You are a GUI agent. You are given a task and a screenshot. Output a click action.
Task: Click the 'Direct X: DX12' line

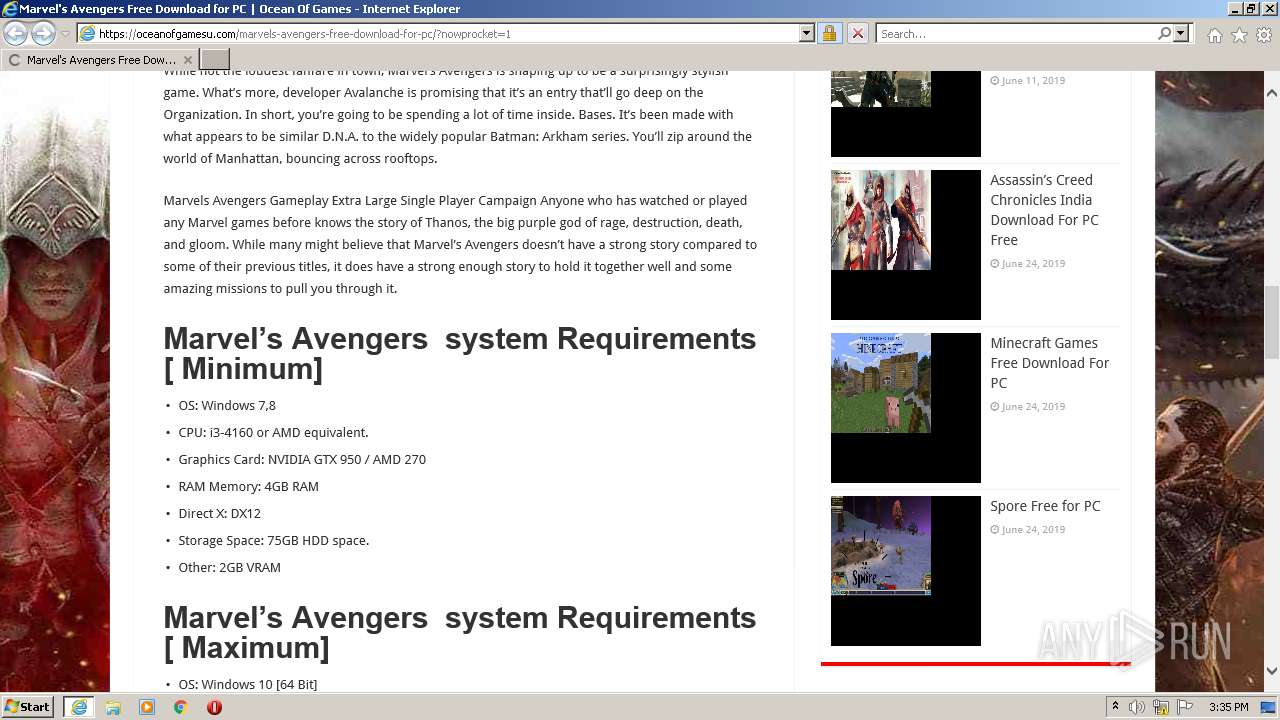[219, 513]
